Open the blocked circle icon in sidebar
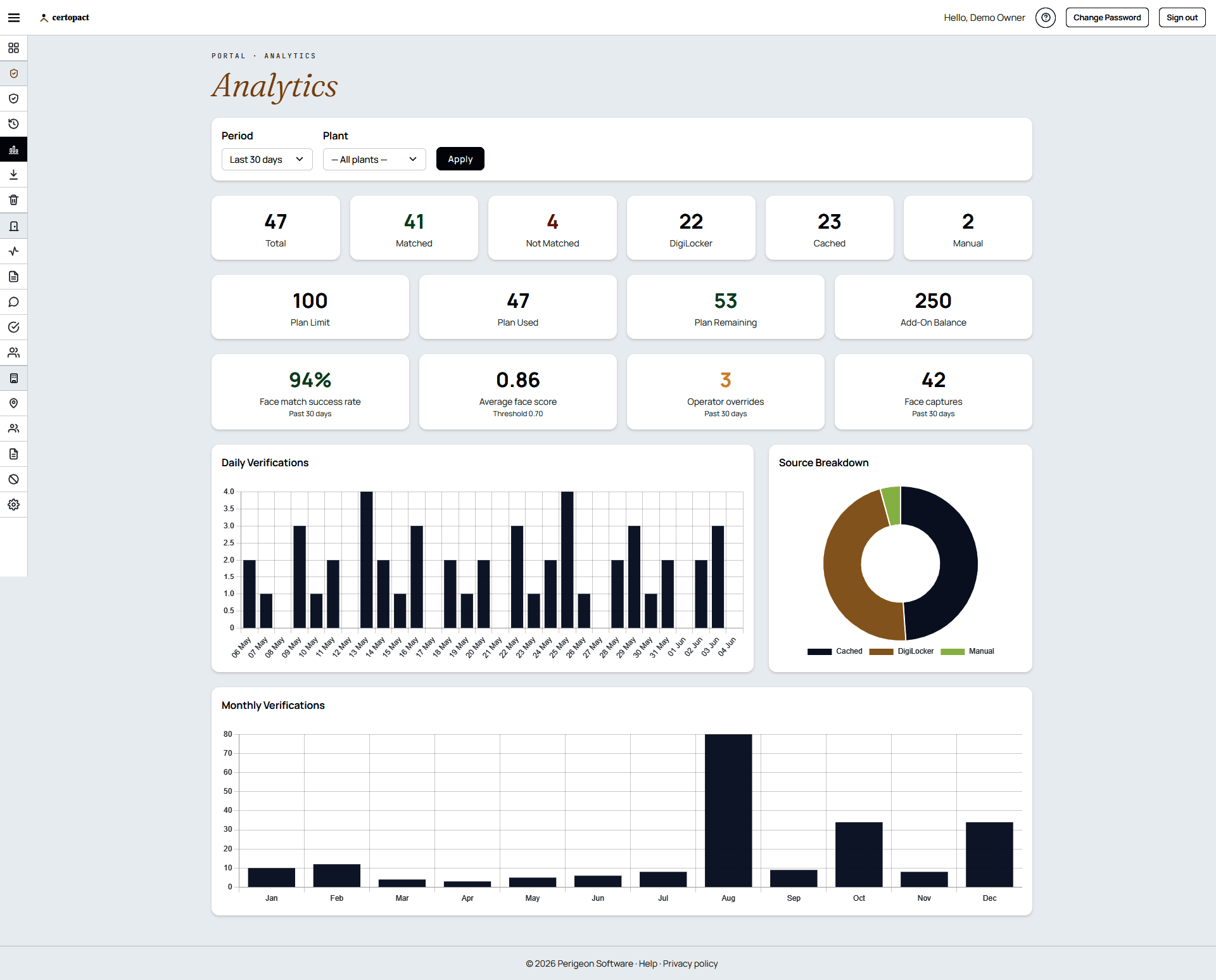1216x980 pixels. 13,480
